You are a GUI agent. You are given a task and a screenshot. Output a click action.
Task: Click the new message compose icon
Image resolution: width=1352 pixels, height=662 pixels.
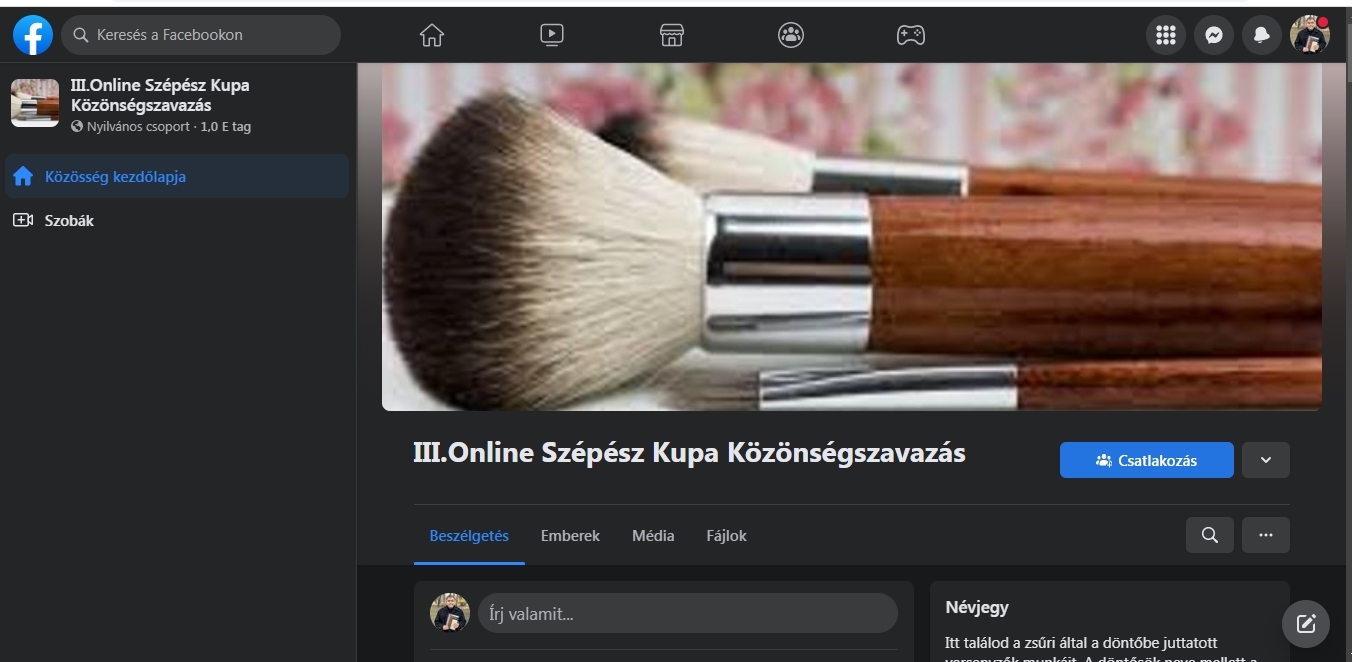click(x=1305, y=624)
